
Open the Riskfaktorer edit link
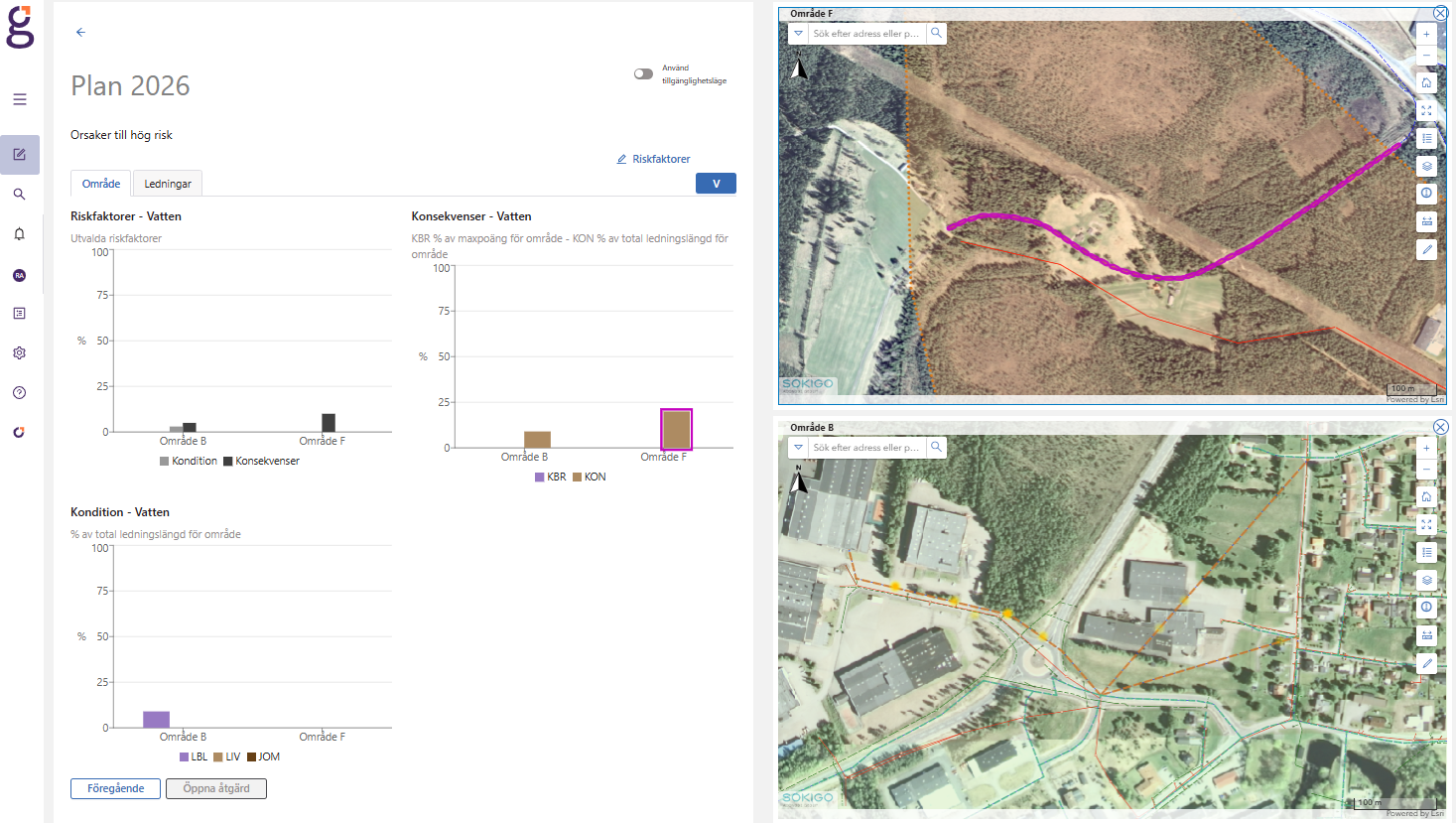point(653,159)
